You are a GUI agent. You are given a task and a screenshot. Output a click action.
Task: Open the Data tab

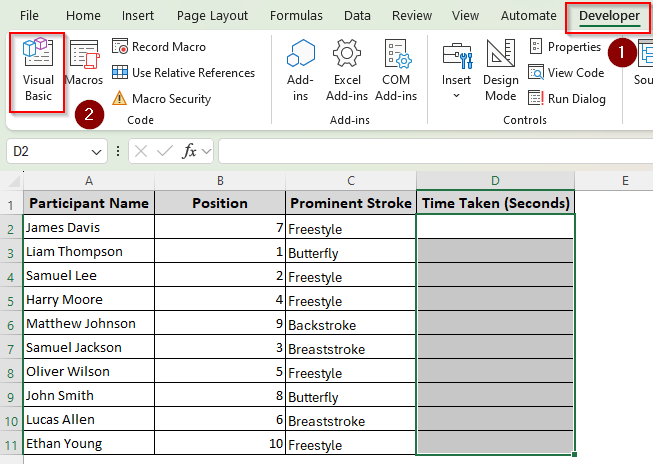coord(357,15)
